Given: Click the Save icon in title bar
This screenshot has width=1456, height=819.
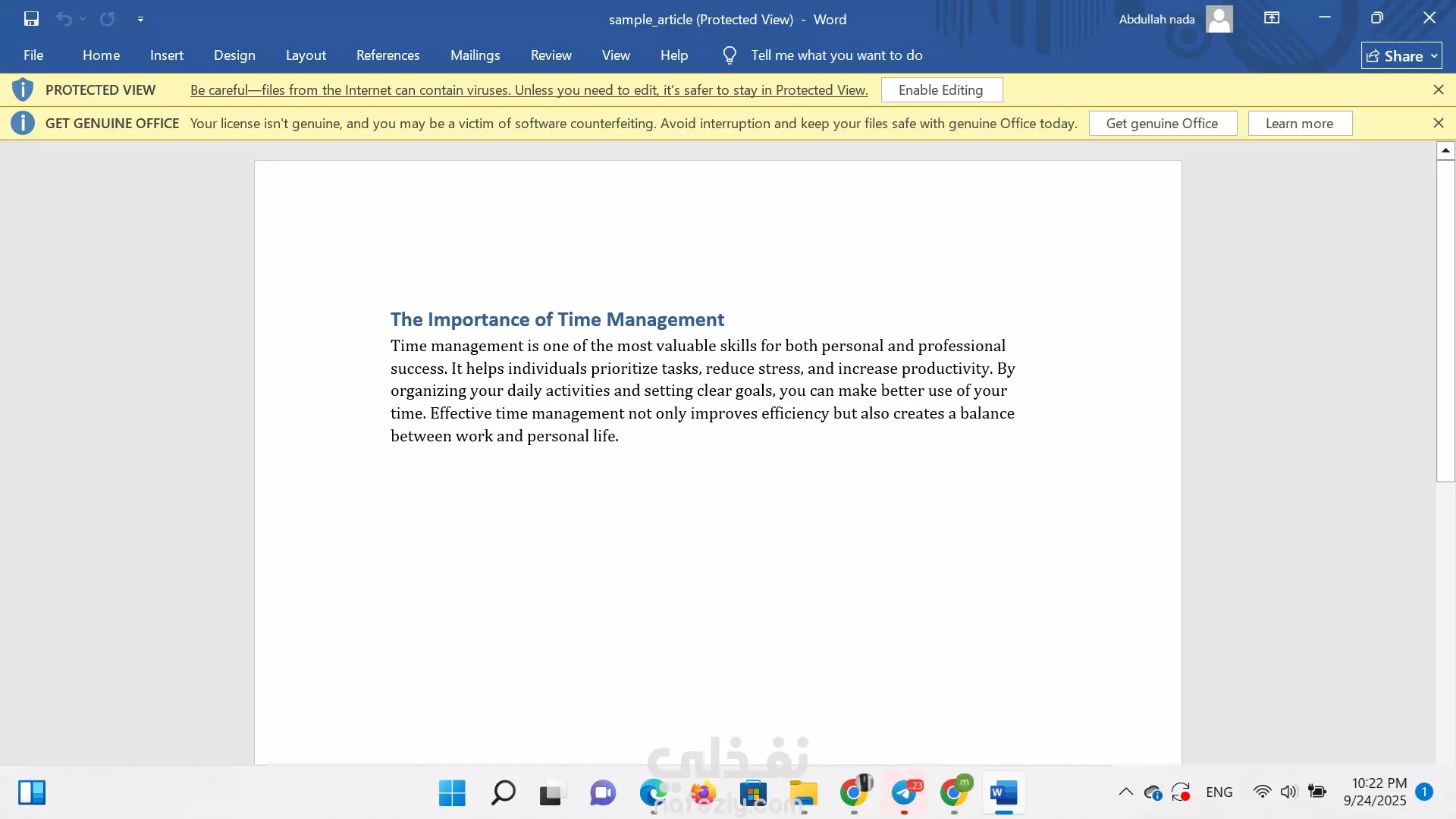Looking at the screenshot, I should [31, 19].
